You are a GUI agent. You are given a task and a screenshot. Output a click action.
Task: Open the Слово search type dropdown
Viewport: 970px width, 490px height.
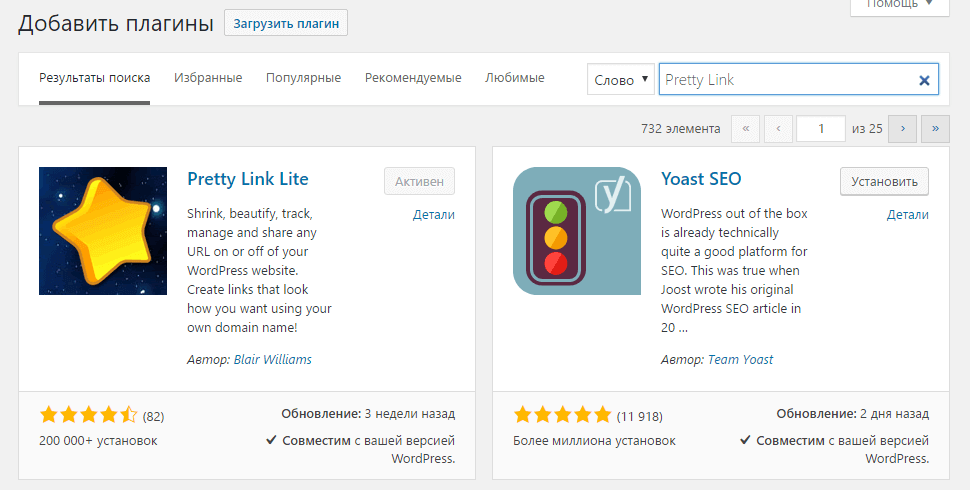(620, 80)
